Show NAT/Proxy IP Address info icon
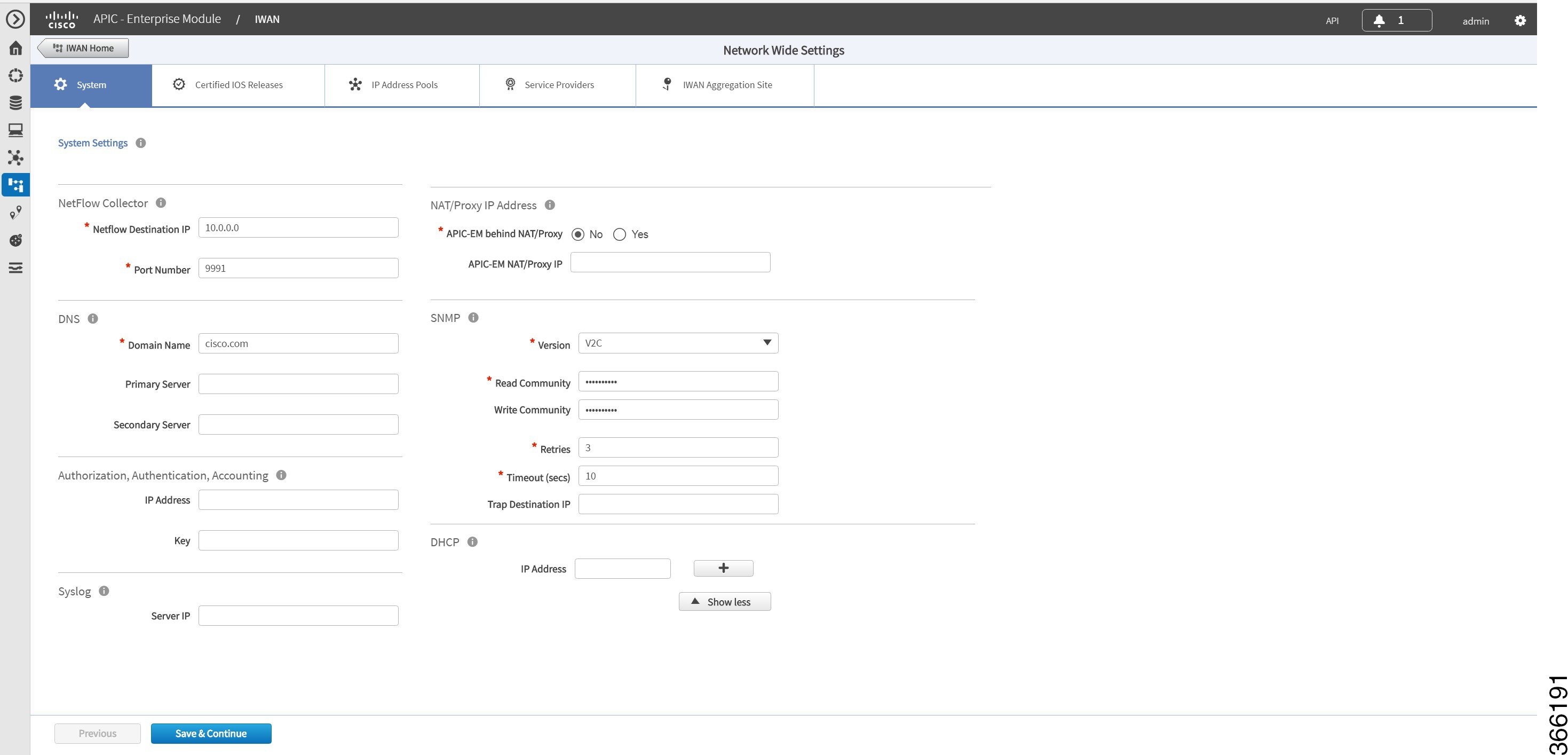Screen dimensions: 1568x755 point(550,205)
